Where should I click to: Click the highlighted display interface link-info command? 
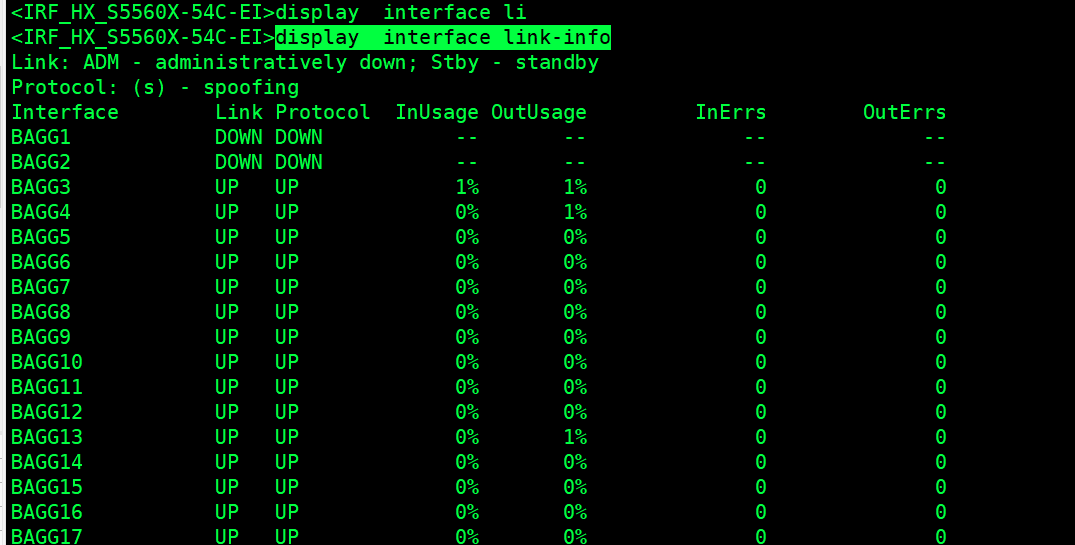coord(443,38)
